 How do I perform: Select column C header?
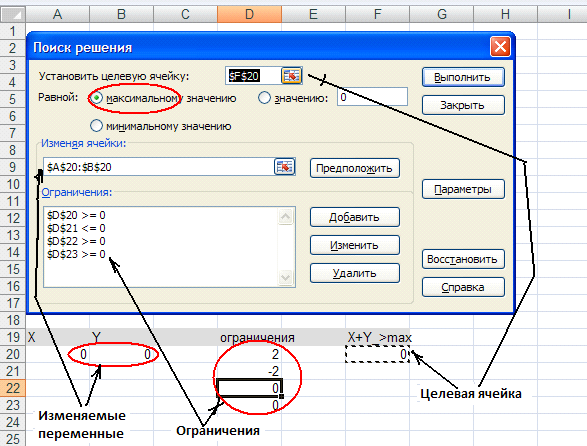(185, 14)
